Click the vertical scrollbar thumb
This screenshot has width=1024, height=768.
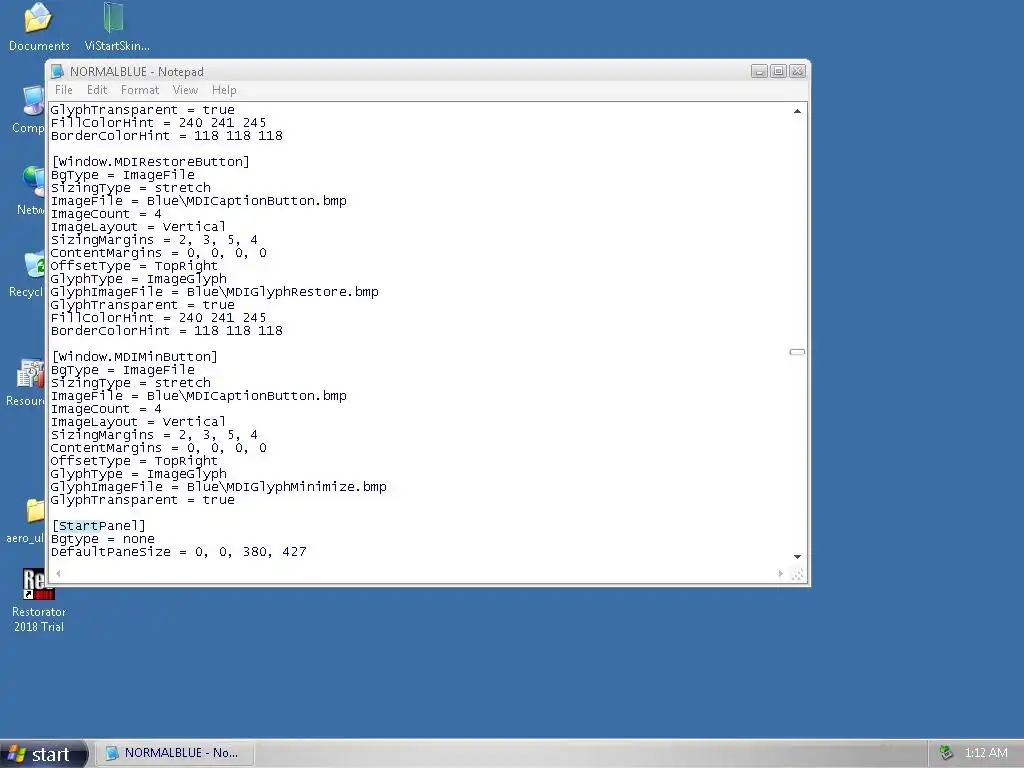[797, 352]
